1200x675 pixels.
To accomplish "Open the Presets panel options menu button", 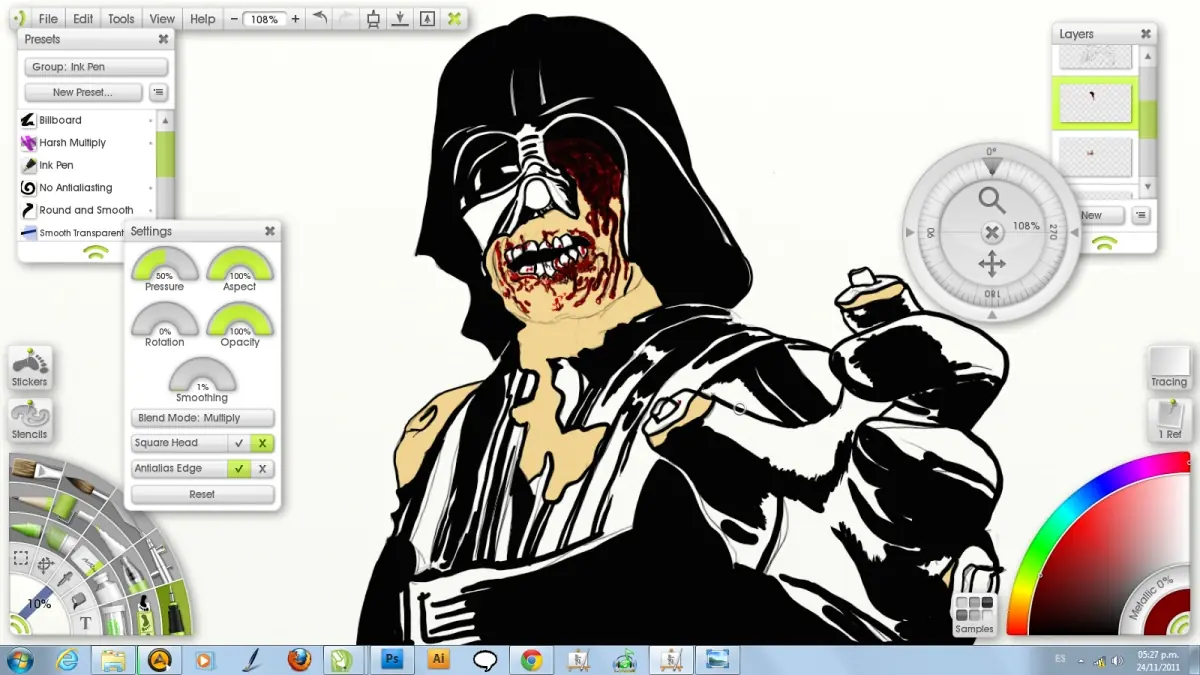I will [x=158, y=92].
